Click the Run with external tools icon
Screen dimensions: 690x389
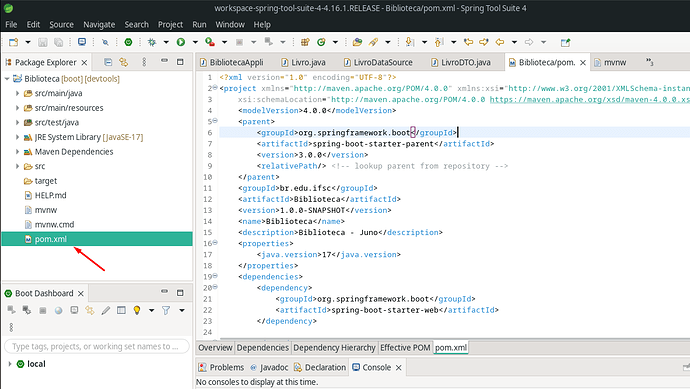pyautogui.click(x=210, y=42)
